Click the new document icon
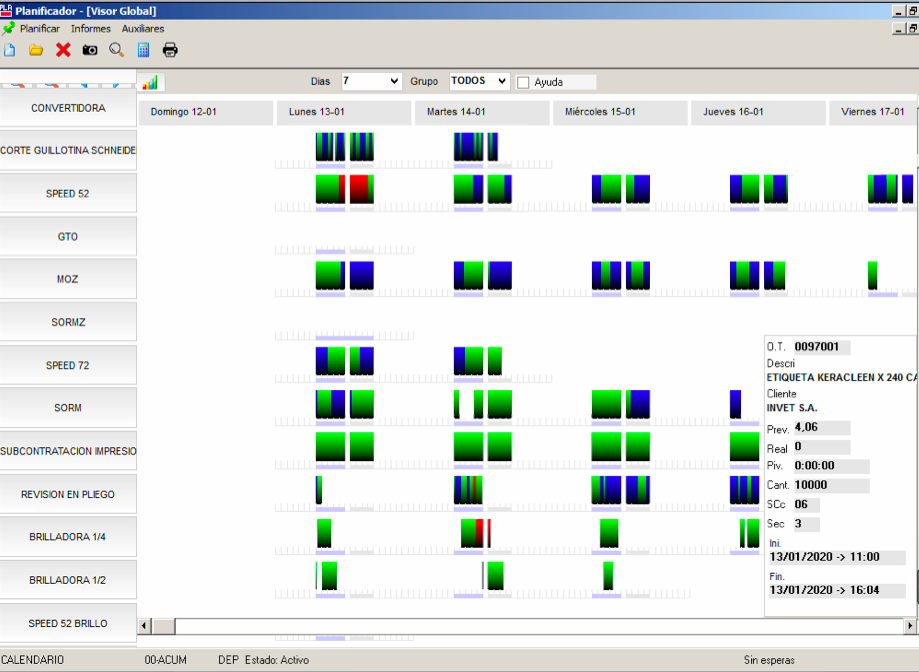The image size is (919, 672). [x=10, y=50]
